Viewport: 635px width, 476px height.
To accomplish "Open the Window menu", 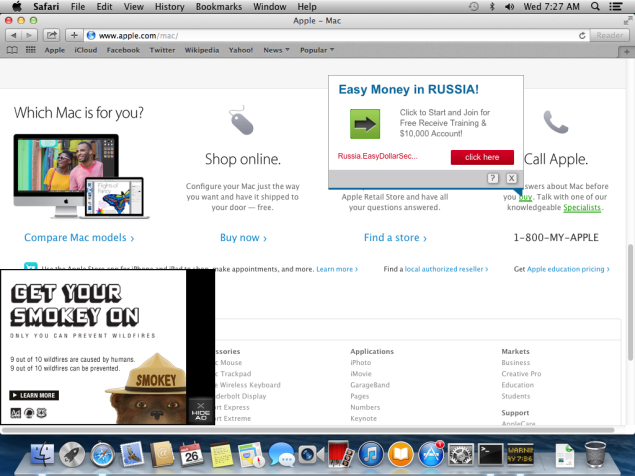I will pyautogui.click(x=270, y=6).
